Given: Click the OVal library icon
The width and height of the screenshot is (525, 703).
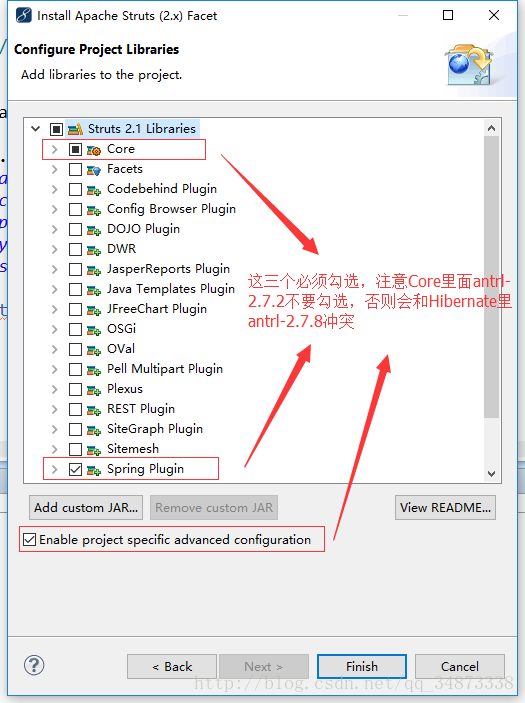Looking at the screenshot, I should tap(94, 350).
